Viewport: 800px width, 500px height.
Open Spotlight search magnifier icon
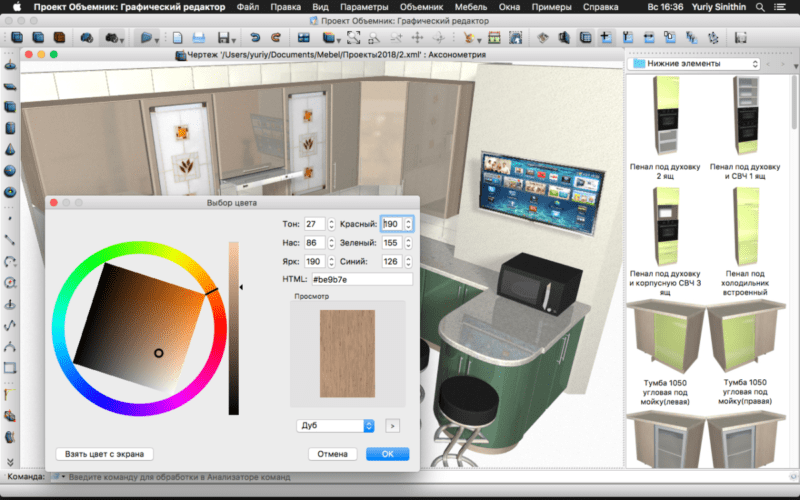pos(760,7)
